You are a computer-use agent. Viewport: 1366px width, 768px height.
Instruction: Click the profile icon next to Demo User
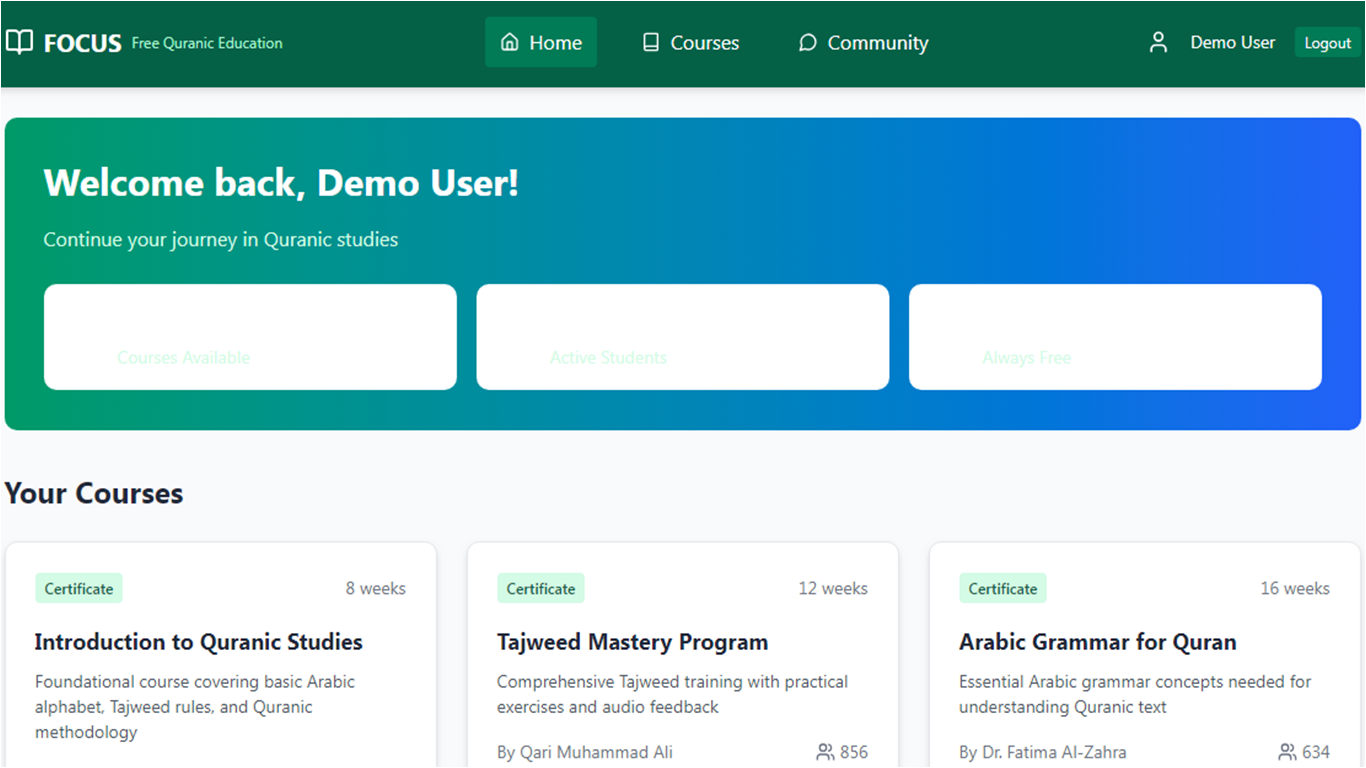1157,42
